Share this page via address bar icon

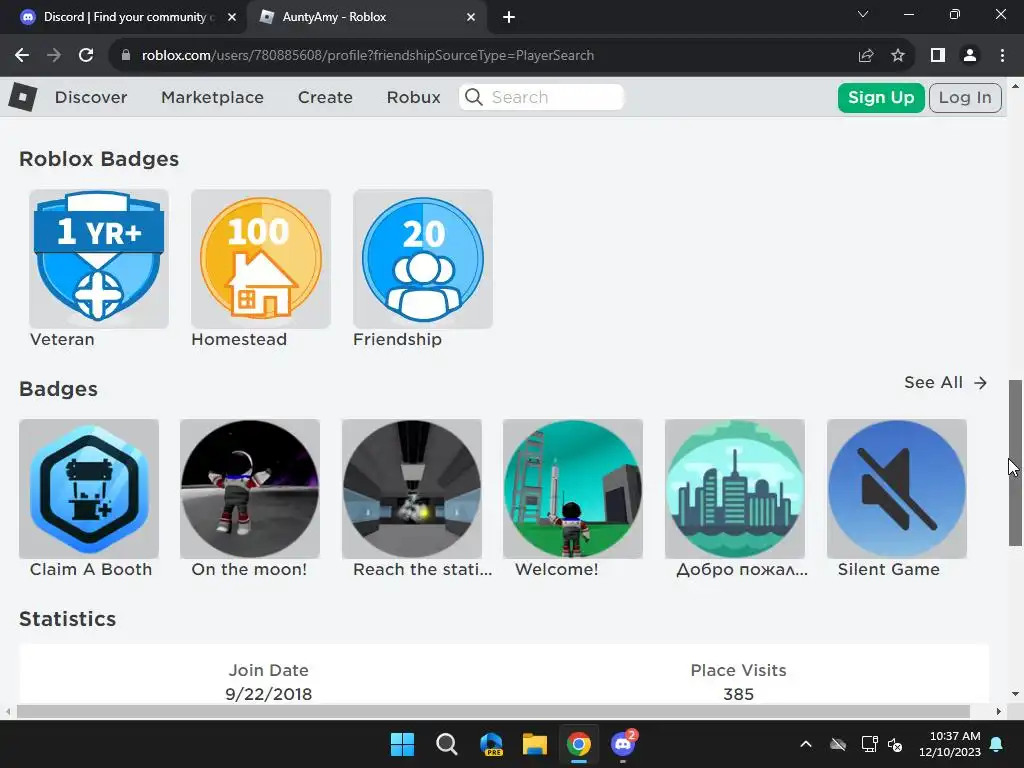(x=866, y=56)
